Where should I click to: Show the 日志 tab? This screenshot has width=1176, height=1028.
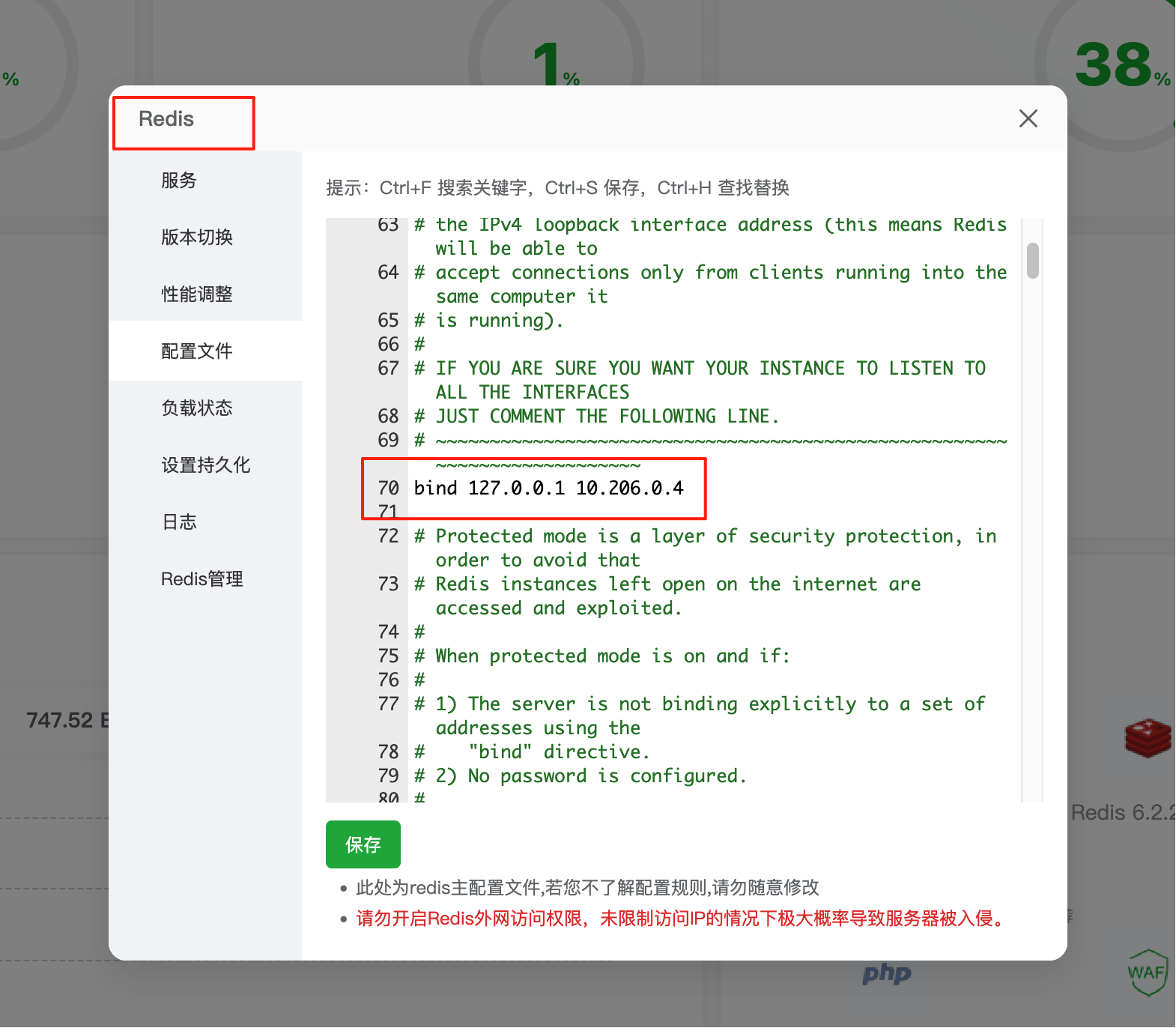coord(179,522)
